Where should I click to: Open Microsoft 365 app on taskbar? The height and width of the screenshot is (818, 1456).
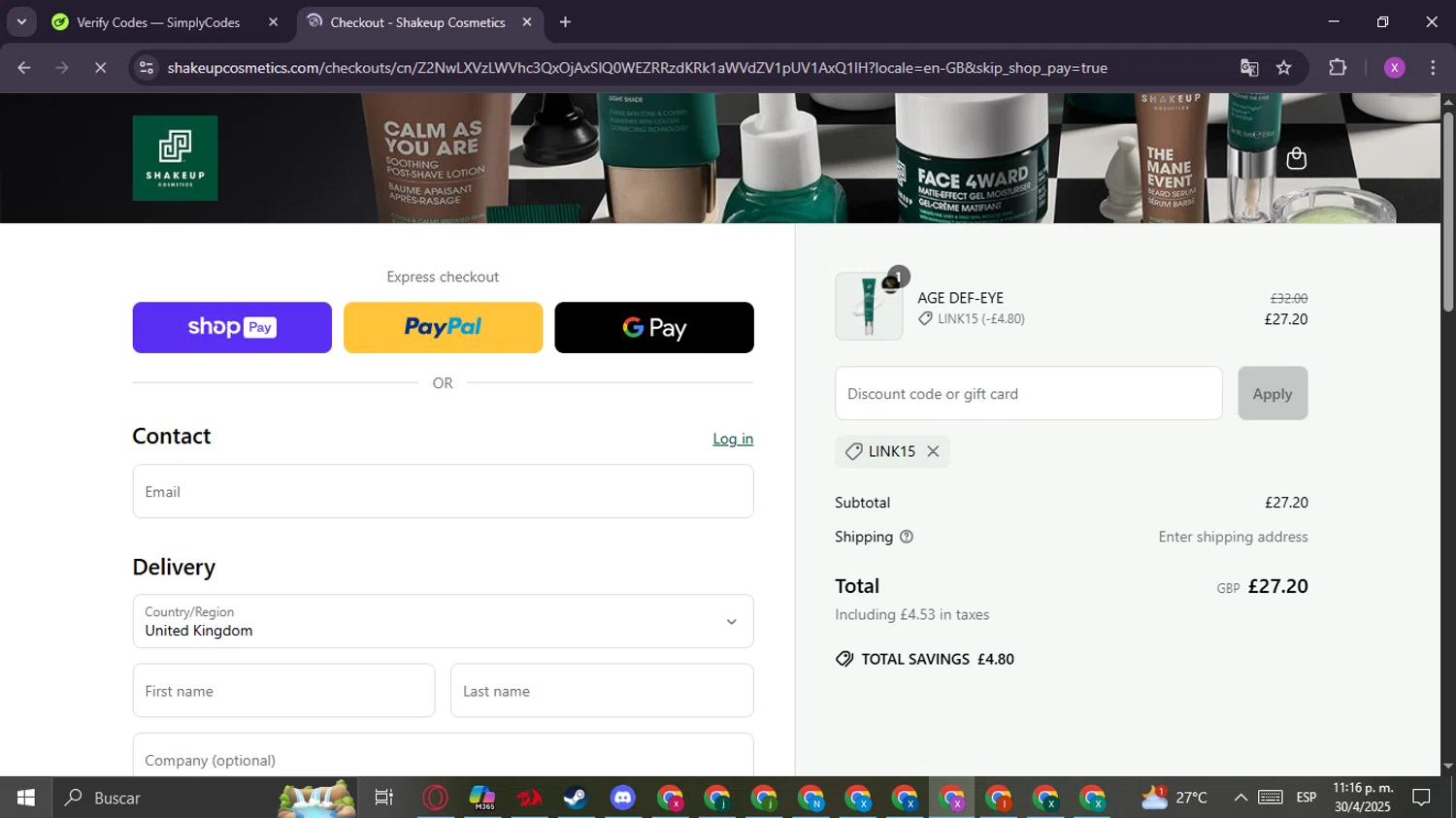coord(482,798)
